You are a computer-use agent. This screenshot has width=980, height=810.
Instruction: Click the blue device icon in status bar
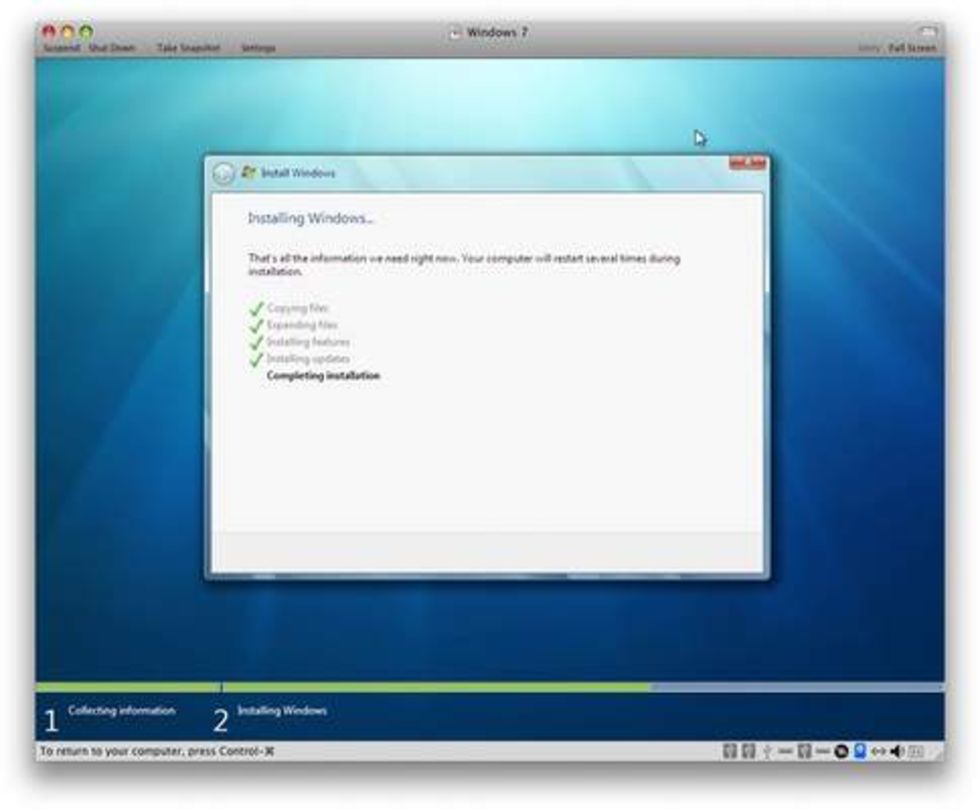(x=860, y=751)
